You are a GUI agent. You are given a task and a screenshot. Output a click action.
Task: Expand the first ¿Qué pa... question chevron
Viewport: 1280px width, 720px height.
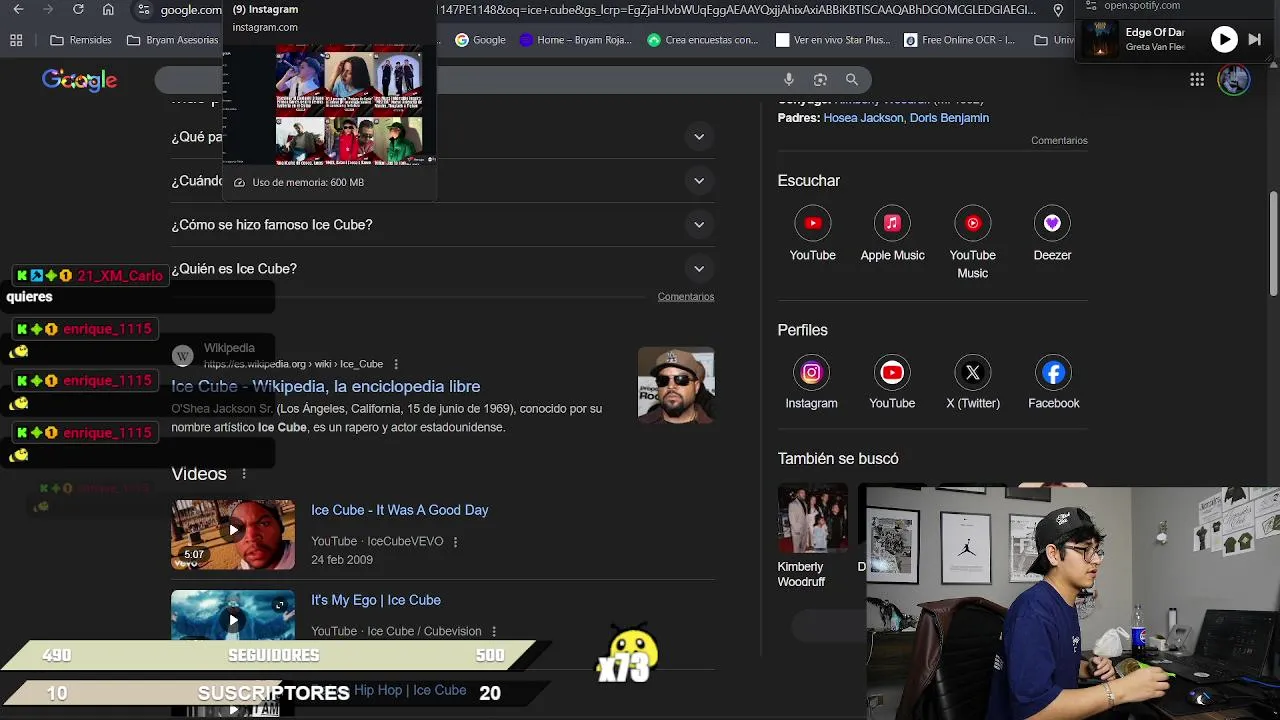tap(699, 137)
